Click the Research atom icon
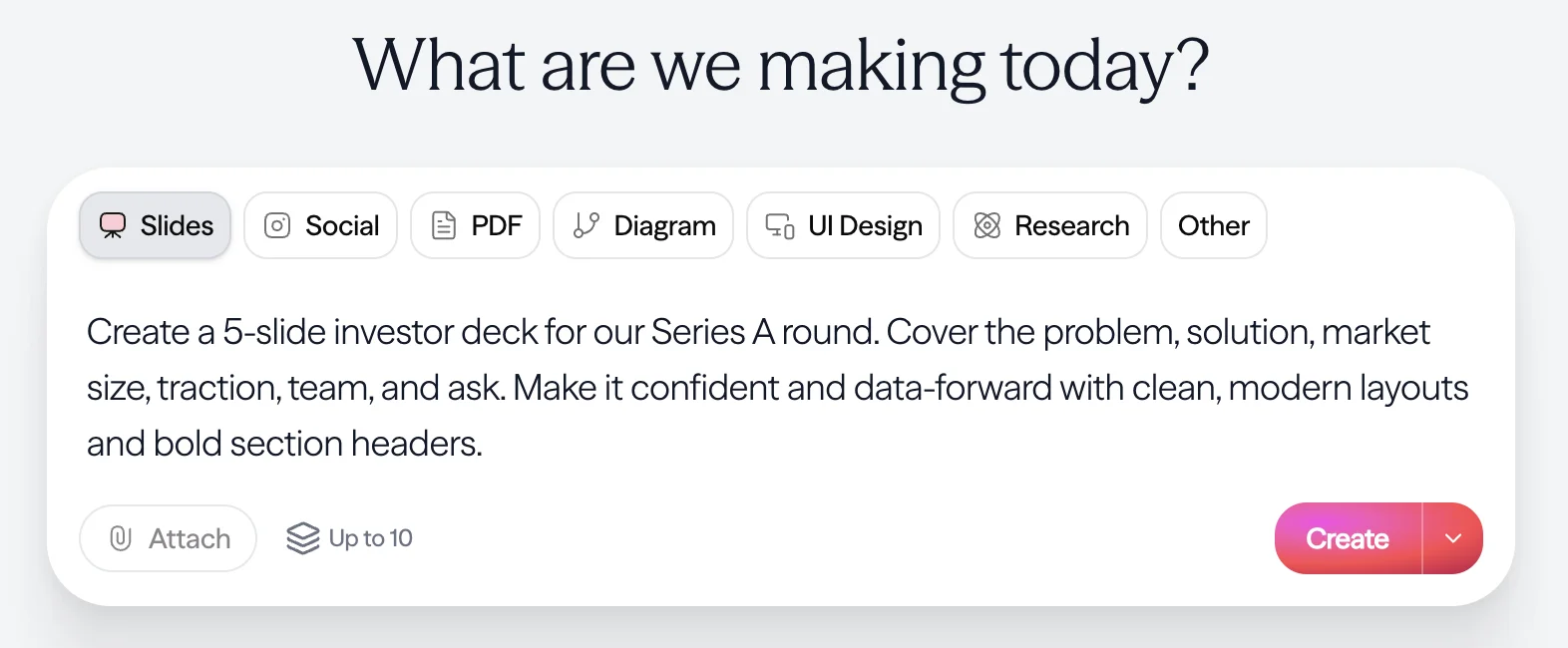Viewport: 1568px width, 648px height. pyautogui.click(x=986, y=225)
